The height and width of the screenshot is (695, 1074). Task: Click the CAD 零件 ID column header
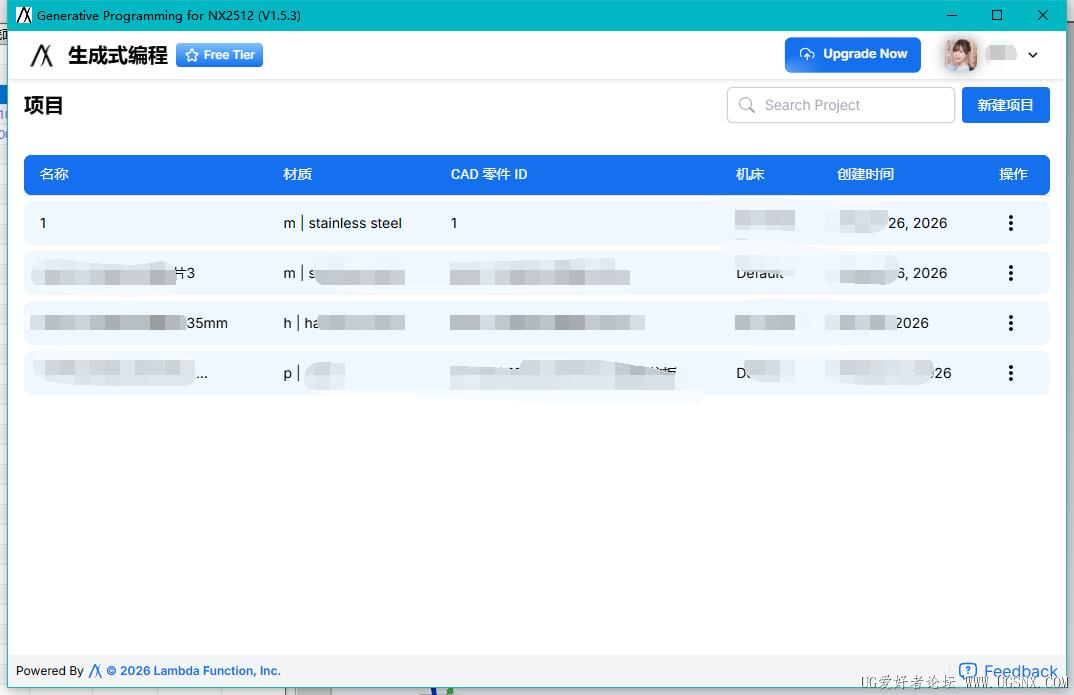(x=489, y=174)
